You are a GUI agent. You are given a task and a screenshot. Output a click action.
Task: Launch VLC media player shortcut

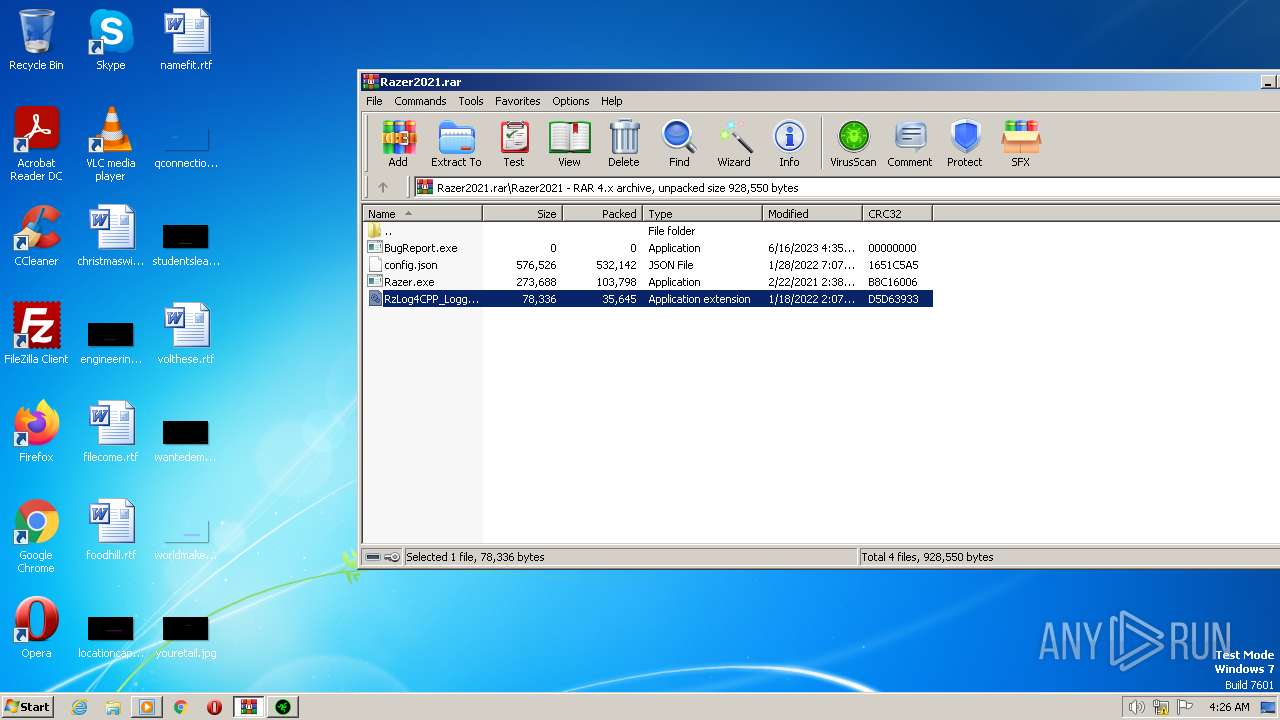(110, 144)
